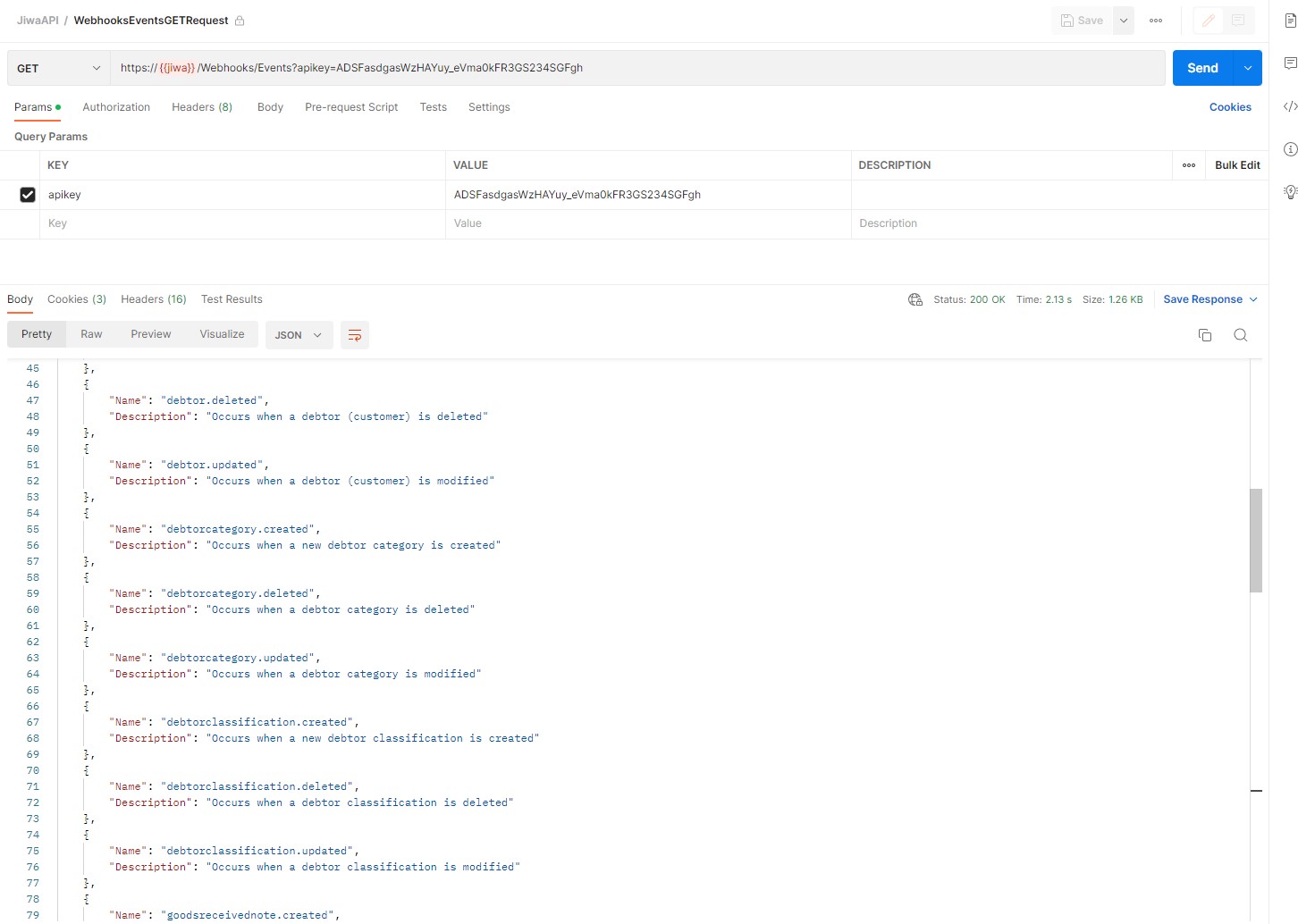Open the comments icon in right sidebar
This screenshot has width=1298, height=924.
click(x=1290, y=63)
